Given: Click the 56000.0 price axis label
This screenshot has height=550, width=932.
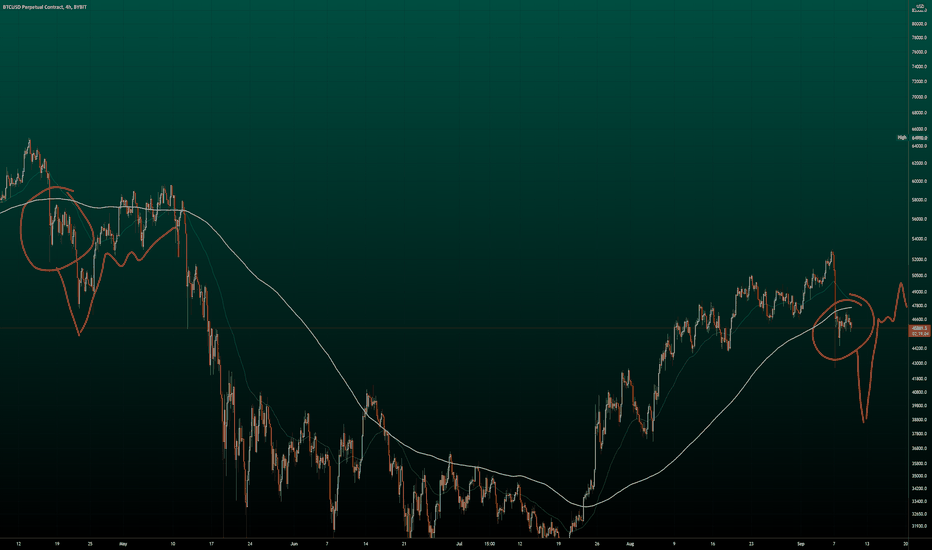Looking at the screenshot, I should point(919,219).
